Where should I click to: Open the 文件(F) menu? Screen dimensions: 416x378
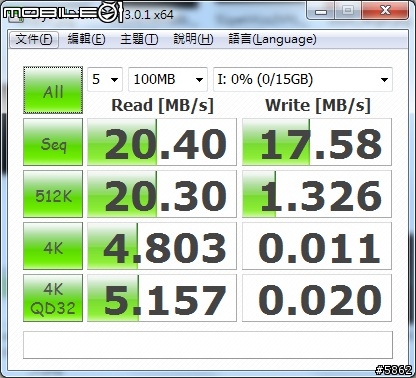[x=34, y=40]
